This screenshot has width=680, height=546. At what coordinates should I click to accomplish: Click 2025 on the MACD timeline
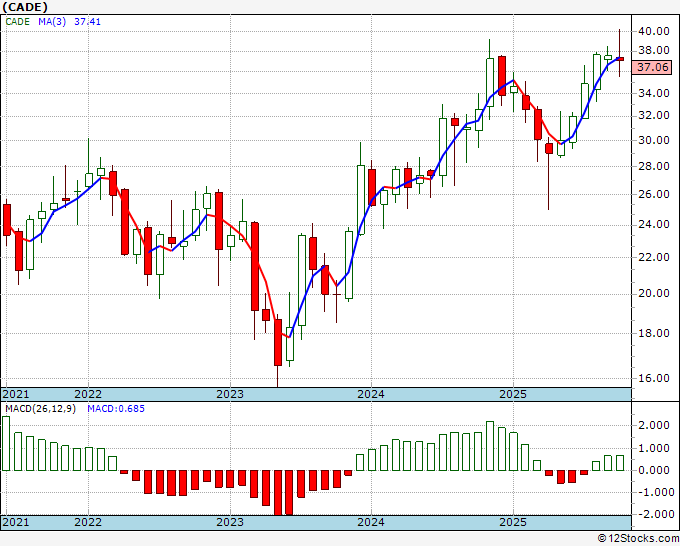[513, 522]
